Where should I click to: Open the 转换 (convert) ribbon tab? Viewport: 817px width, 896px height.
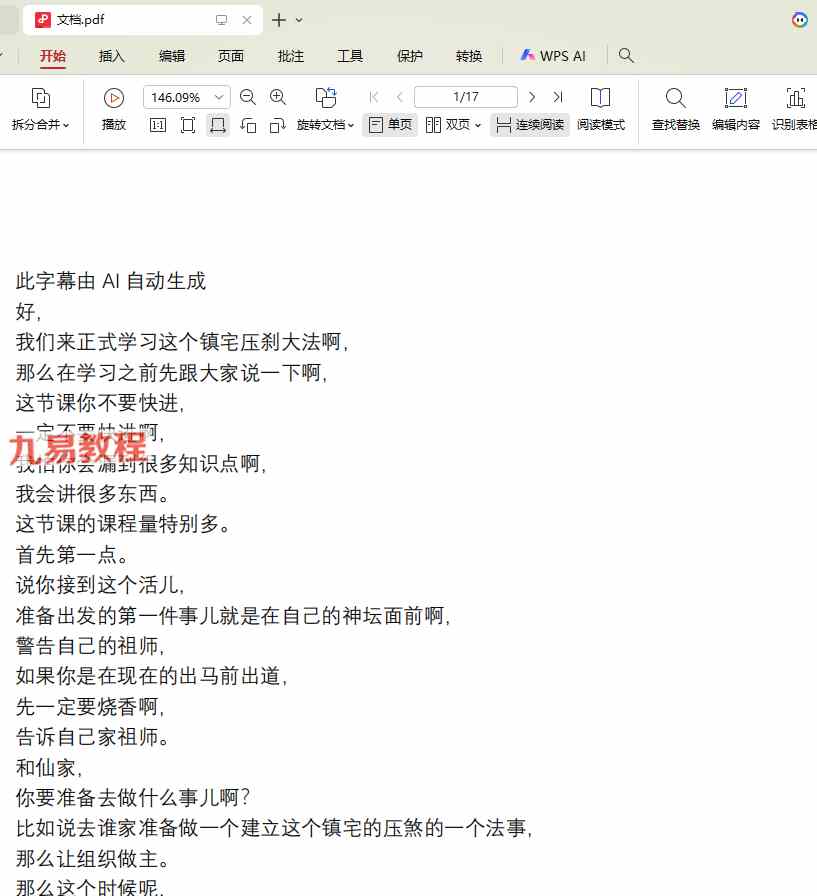click(469, 56)
